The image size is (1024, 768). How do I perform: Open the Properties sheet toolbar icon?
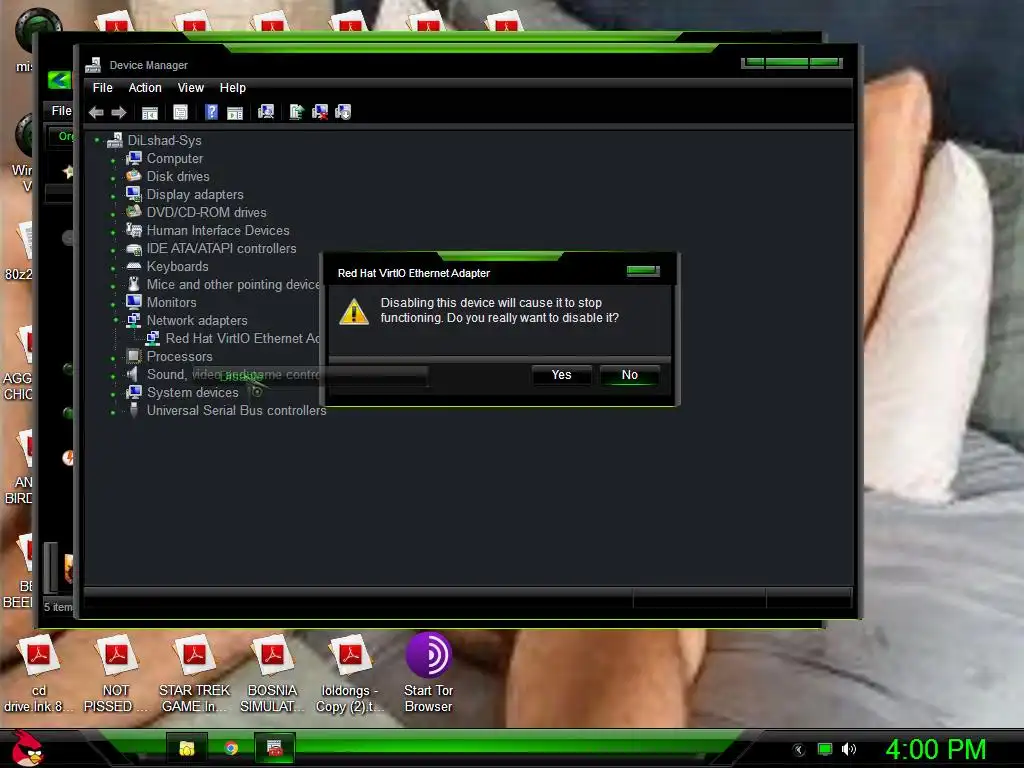click(180, 112)
